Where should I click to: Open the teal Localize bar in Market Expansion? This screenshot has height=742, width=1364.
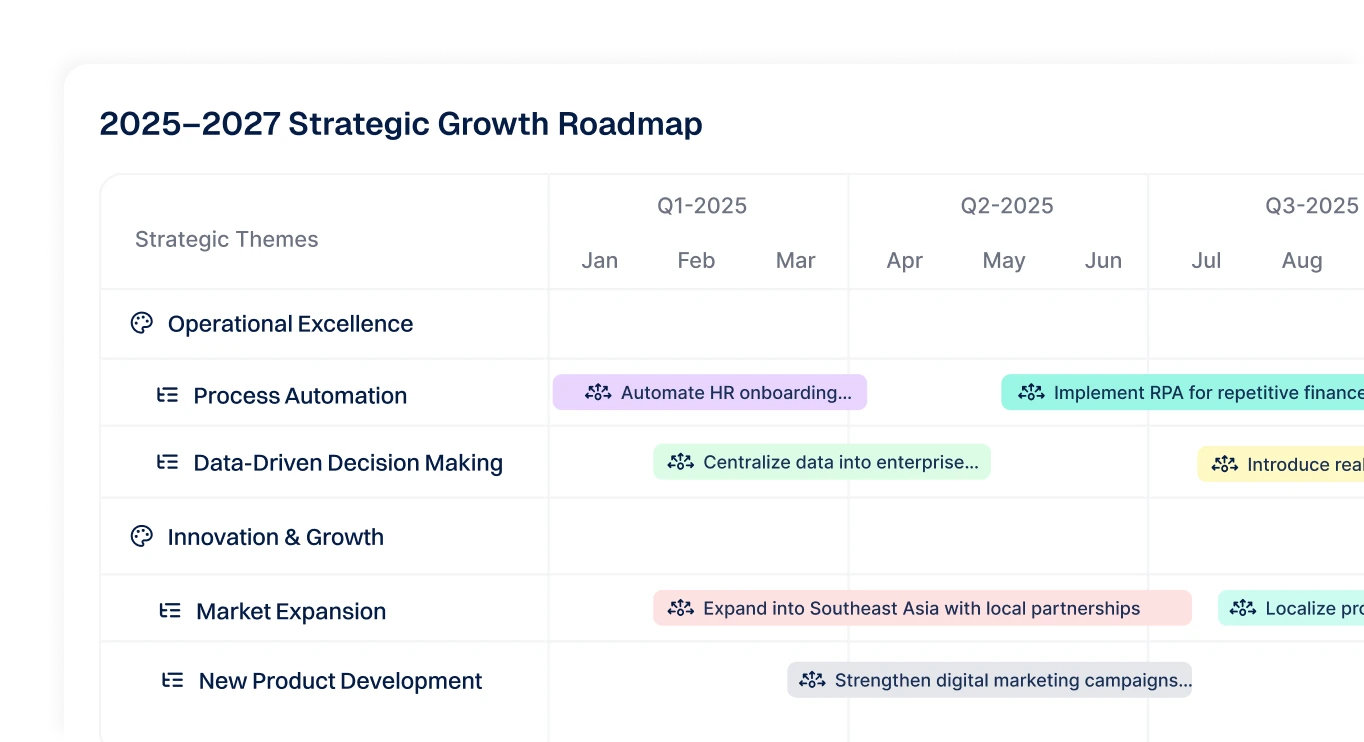point(1300,608)
